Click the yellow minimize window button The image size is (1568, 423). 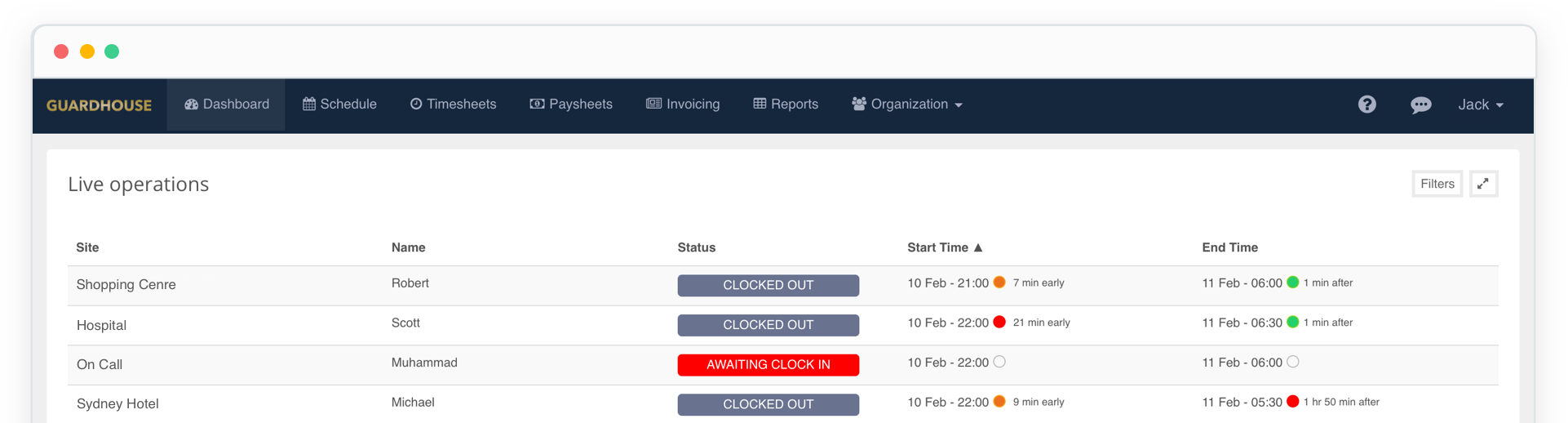86,51
